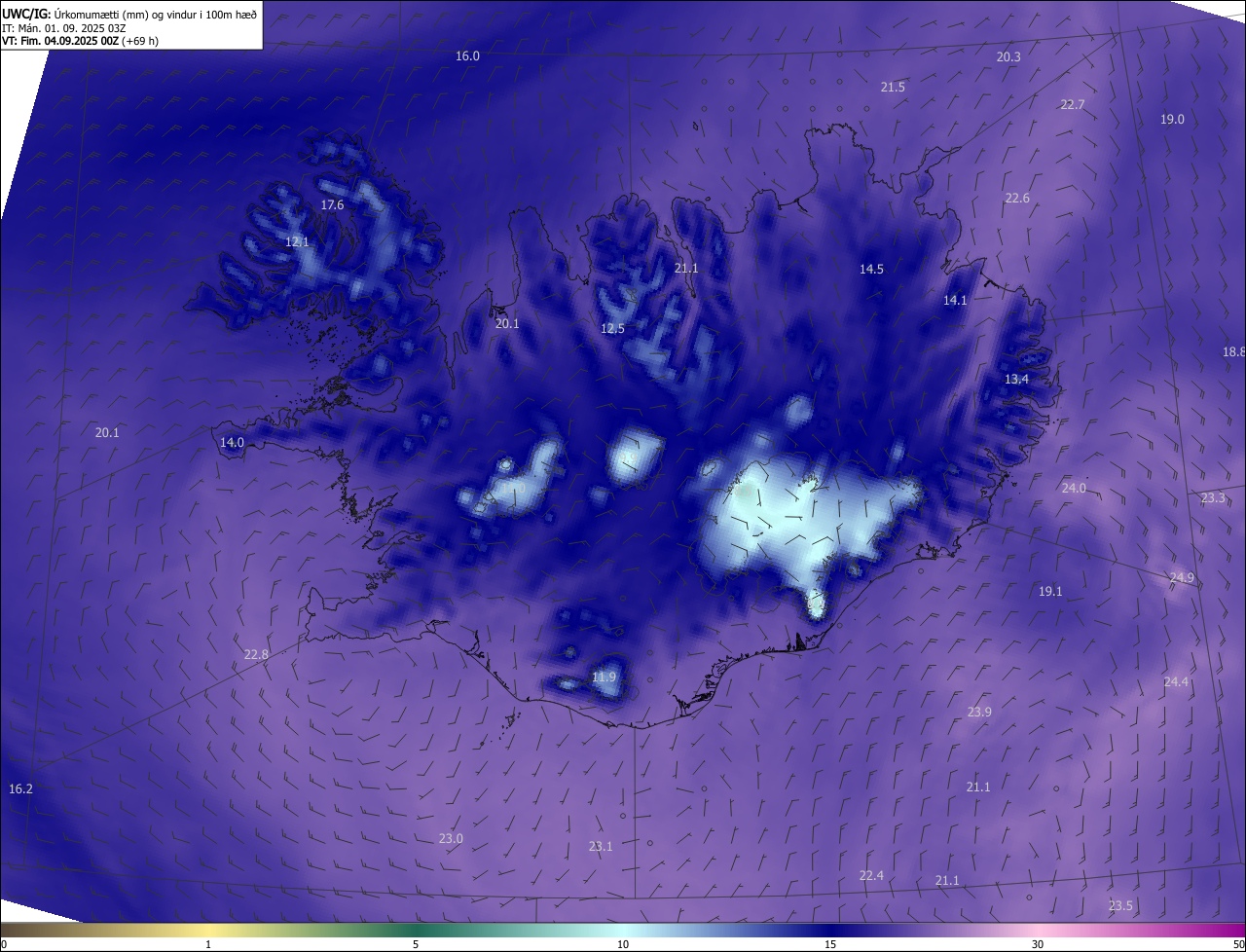Viewport: 1246px width, 952px height.
Task: Click the 50 tick on the color scale
Action: coord(1238,945)
